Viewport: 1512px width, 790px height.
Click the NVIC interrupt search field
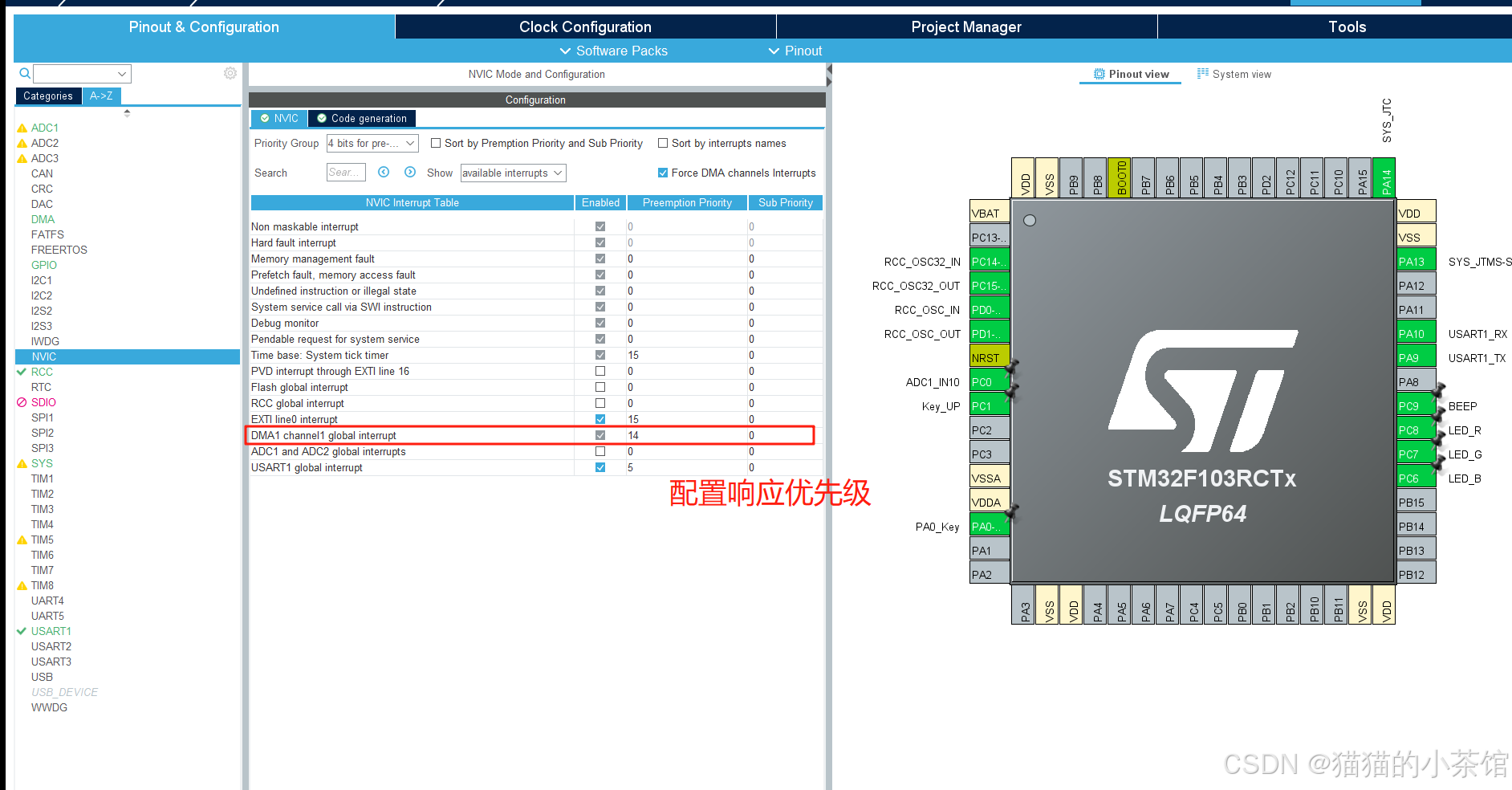pyautogui.click(x=346, y=173)
